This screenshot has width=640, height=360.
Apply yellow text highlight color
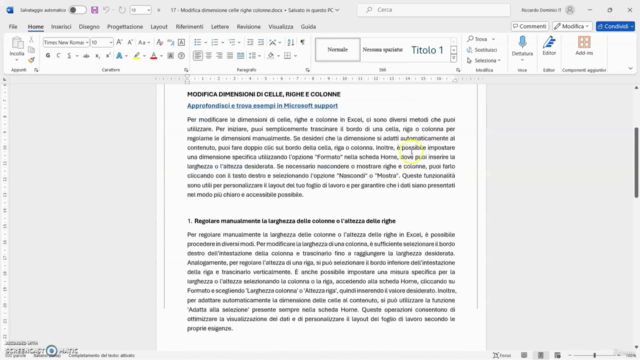136,56
